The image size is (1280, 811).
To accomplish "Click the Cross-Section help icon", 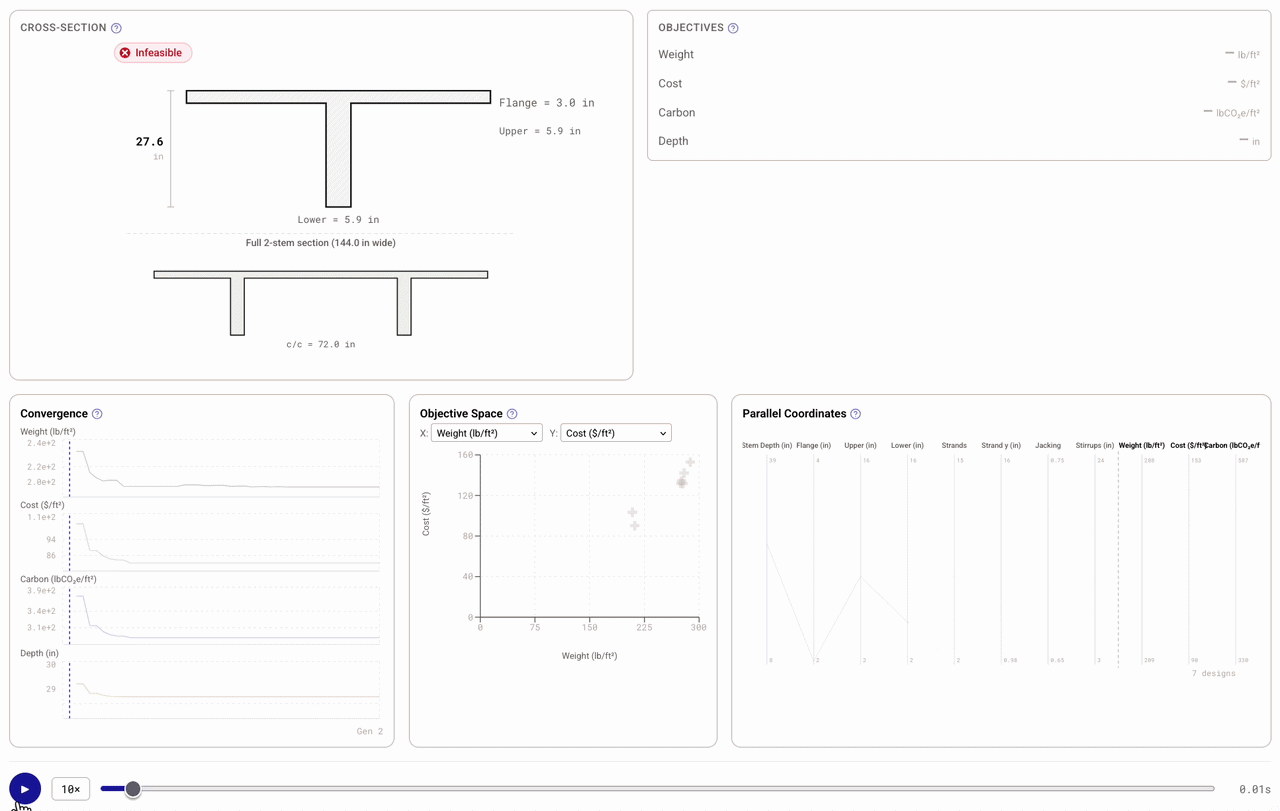I will (x=116, y=28).
